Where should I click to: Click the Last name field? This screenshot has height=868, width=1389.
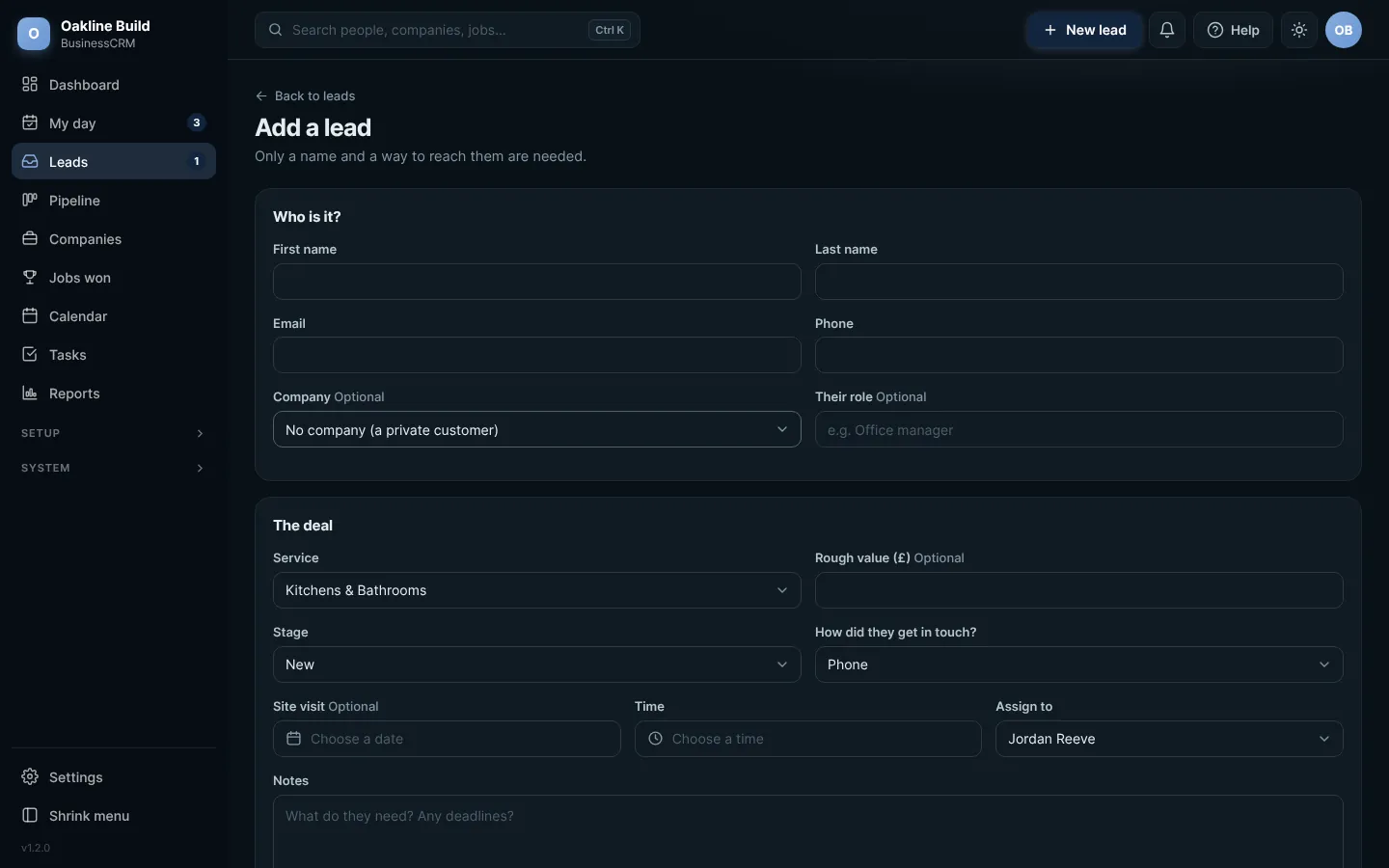click(1079, 282)
